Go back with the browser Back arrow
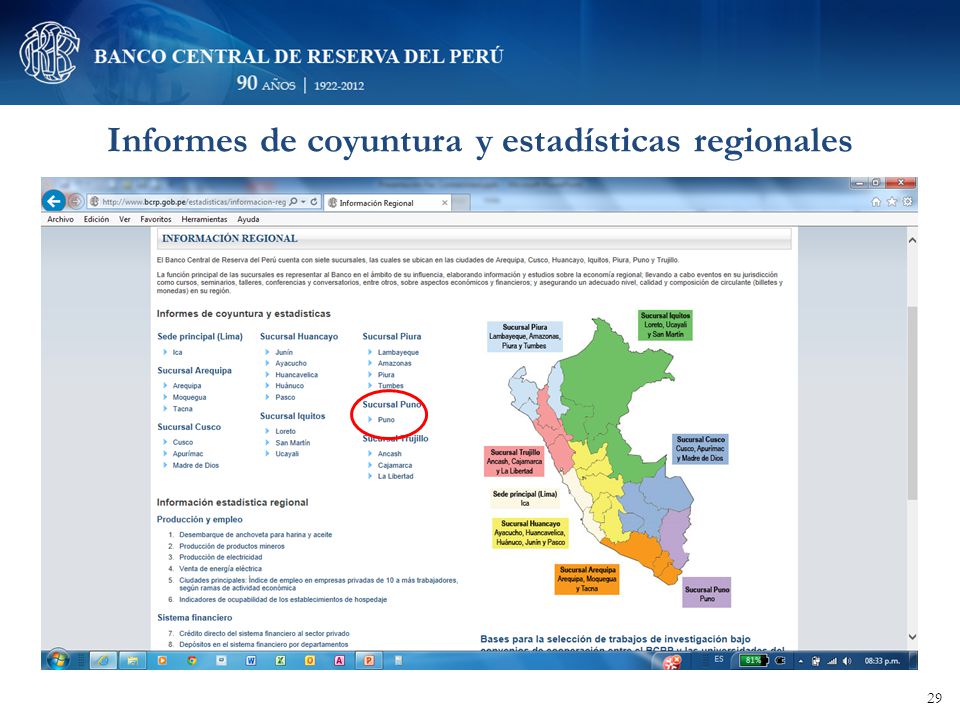The height and width of the screenshot is (720, 960). [x=54, y=201]
